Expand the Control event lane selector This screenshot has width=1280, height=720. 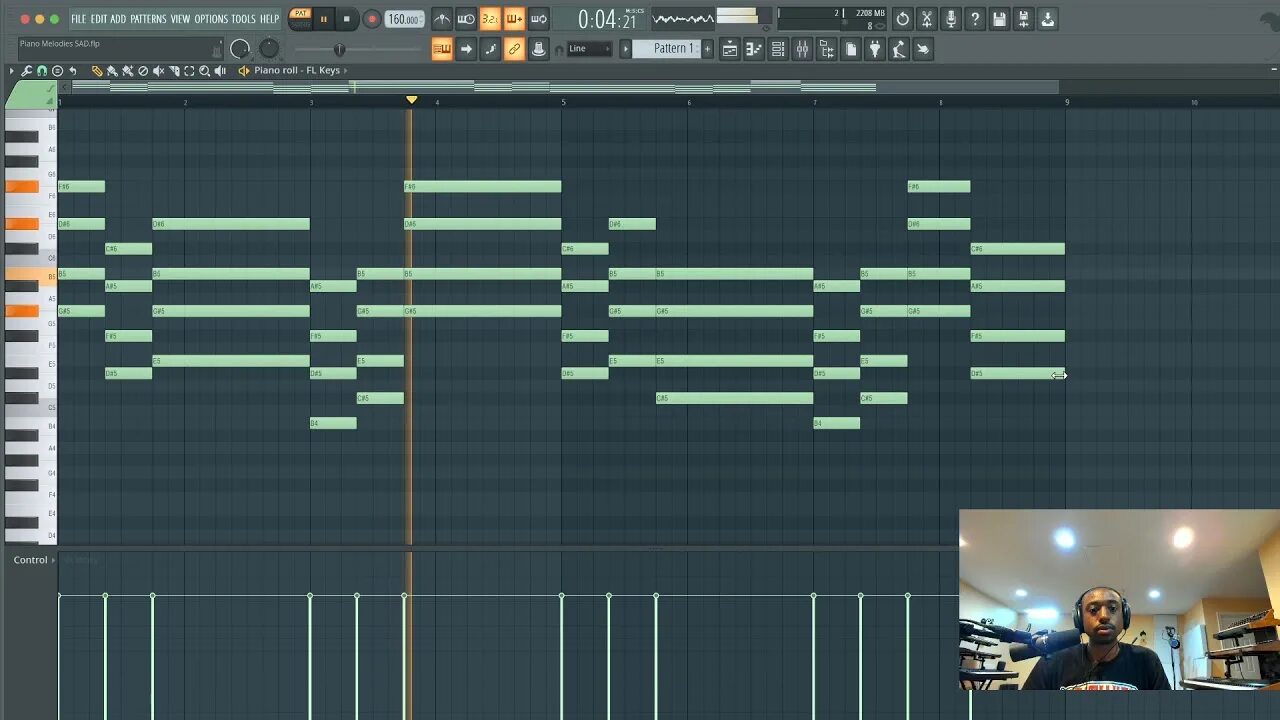coord(35,560)
